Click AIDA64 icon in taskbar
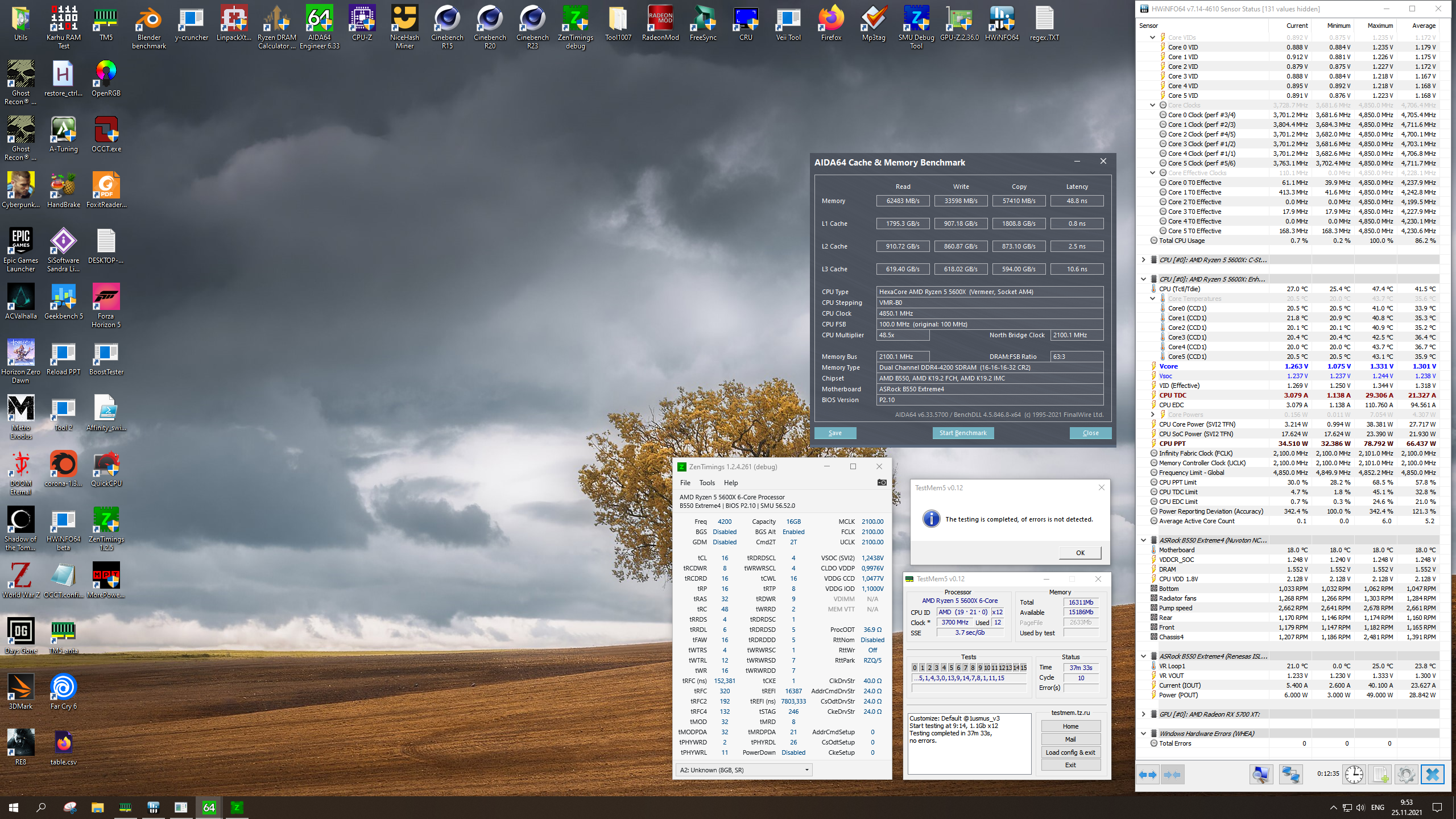 point(209,807)
